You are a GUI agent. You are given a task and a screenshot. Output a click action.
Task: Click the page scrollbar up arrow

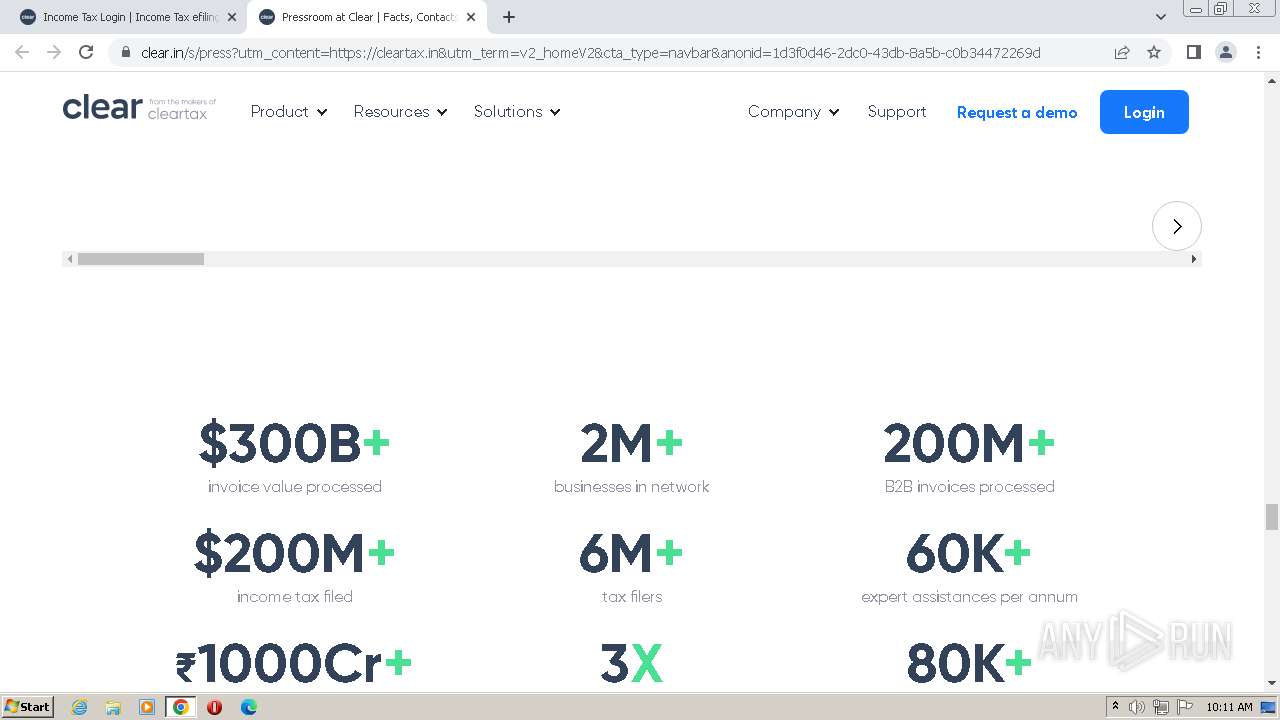point(1272,80)
